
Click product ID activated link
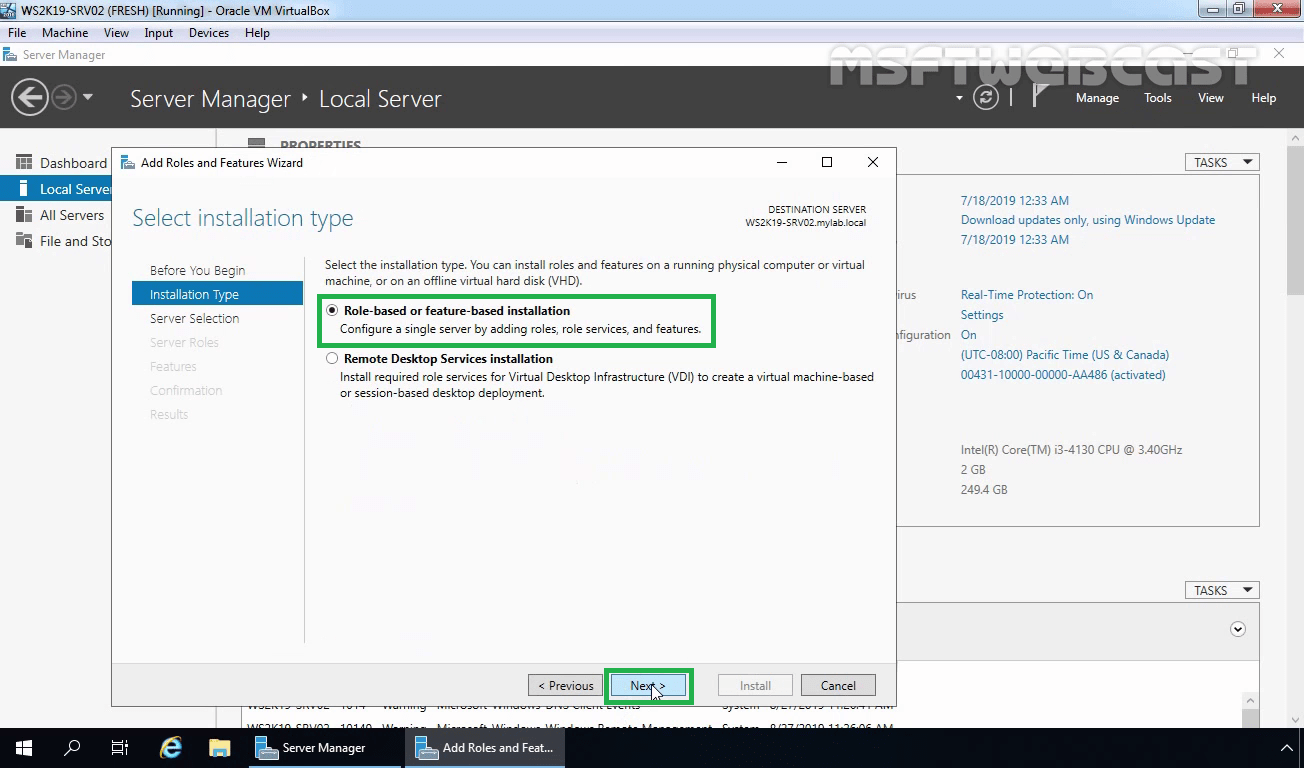[x=1063, y=375]
